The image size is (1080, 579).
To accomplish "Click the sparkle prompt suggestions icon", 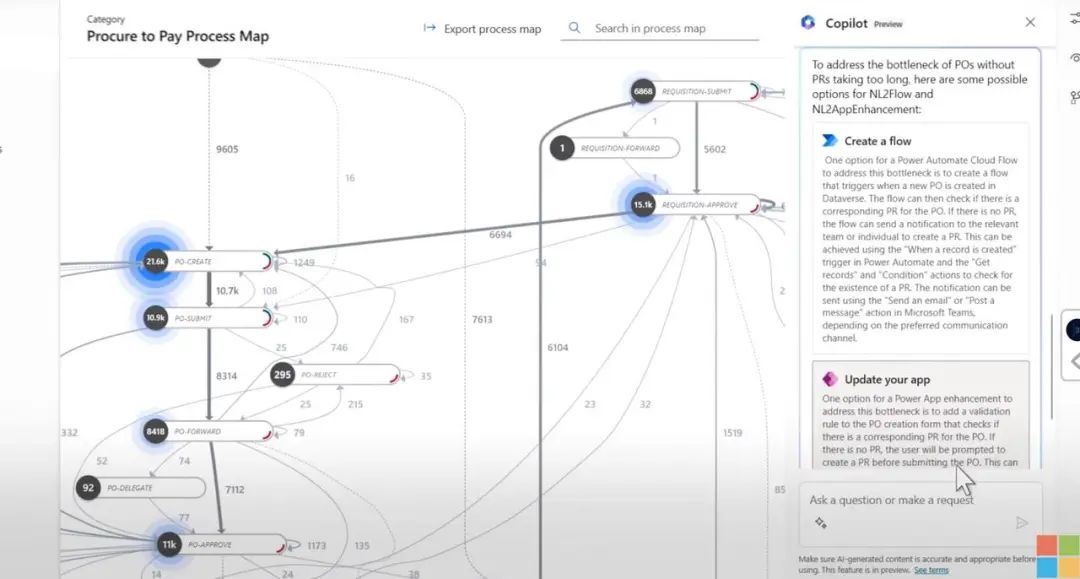I will coord(820,523).
